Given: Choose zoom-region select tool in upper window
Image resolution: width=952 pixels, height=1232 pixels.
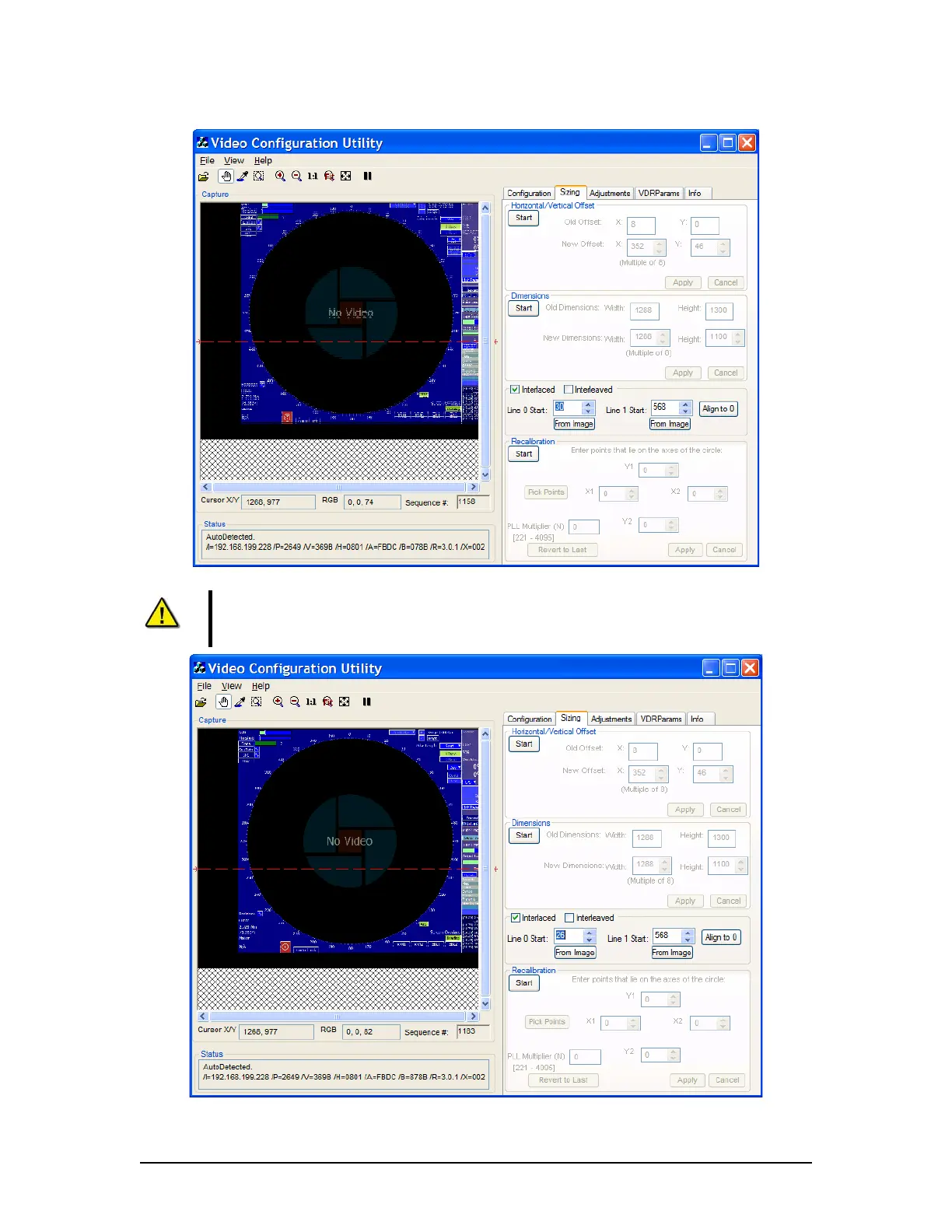Looking at the screenshot, I should click(x=259, y=177).
